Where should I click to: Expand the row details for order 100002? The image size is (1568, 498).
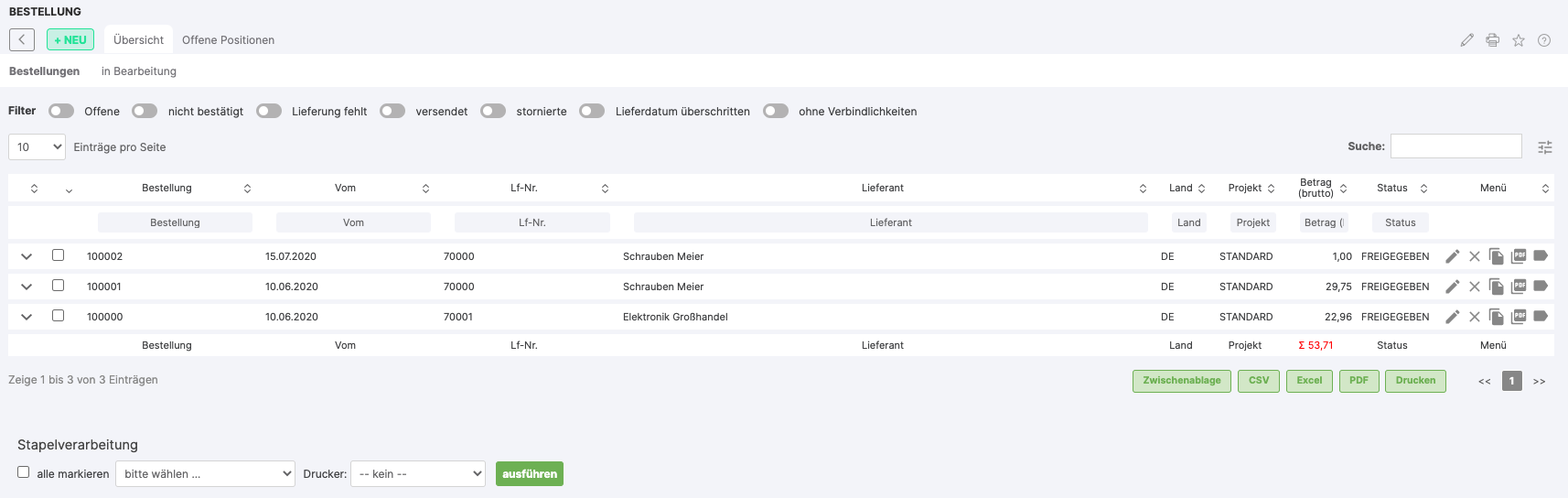tap(27, 257)
